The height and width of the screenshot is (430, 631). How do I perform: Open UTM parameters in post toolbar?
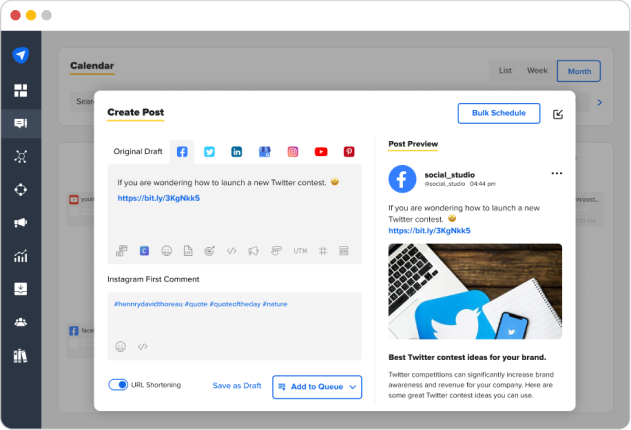tap(300, 251)
